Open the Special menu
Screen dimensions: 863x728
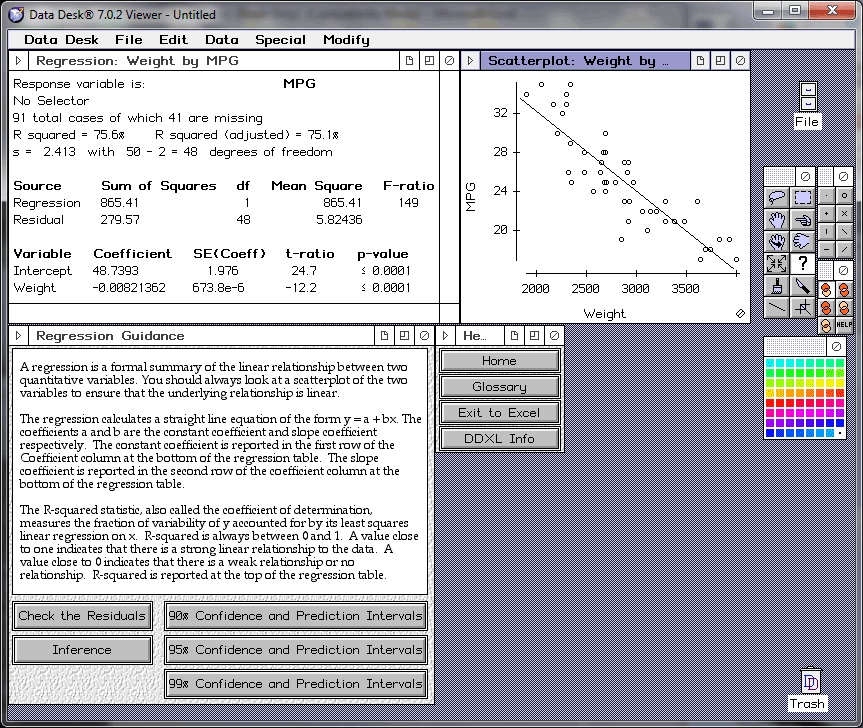(280, 40)
